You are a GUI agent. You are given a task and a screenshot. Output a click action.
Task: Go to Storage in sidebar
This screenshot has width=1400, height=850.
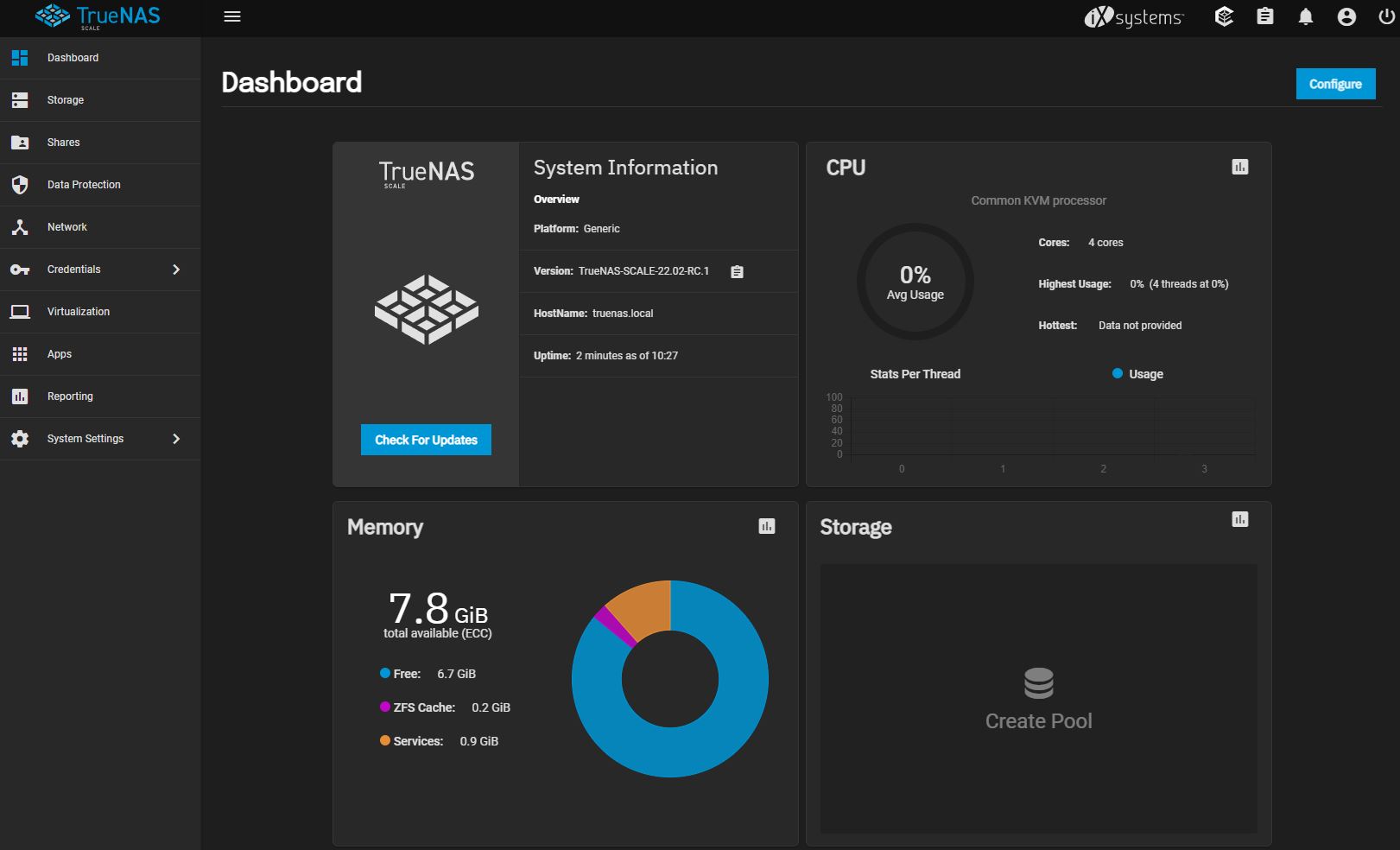[100, 100]
